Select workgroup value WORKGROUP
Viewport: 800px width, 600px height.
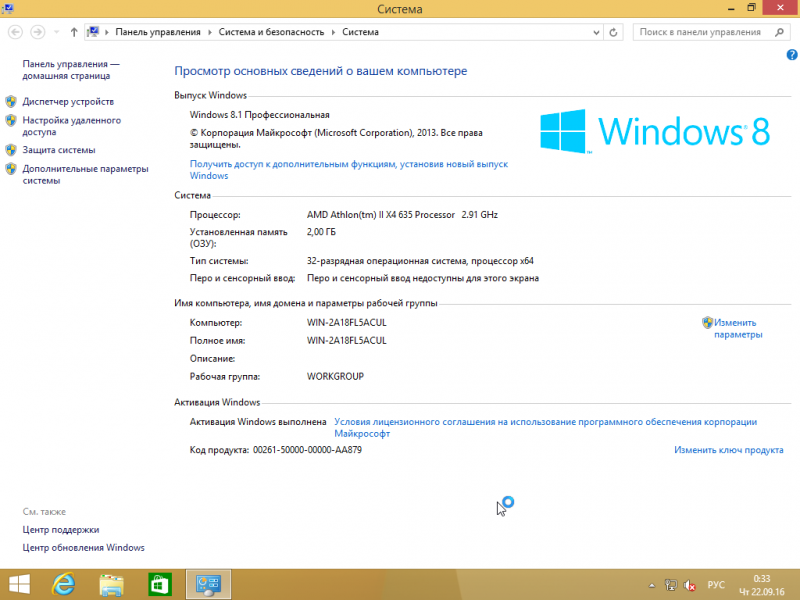(x=335, y=377)
